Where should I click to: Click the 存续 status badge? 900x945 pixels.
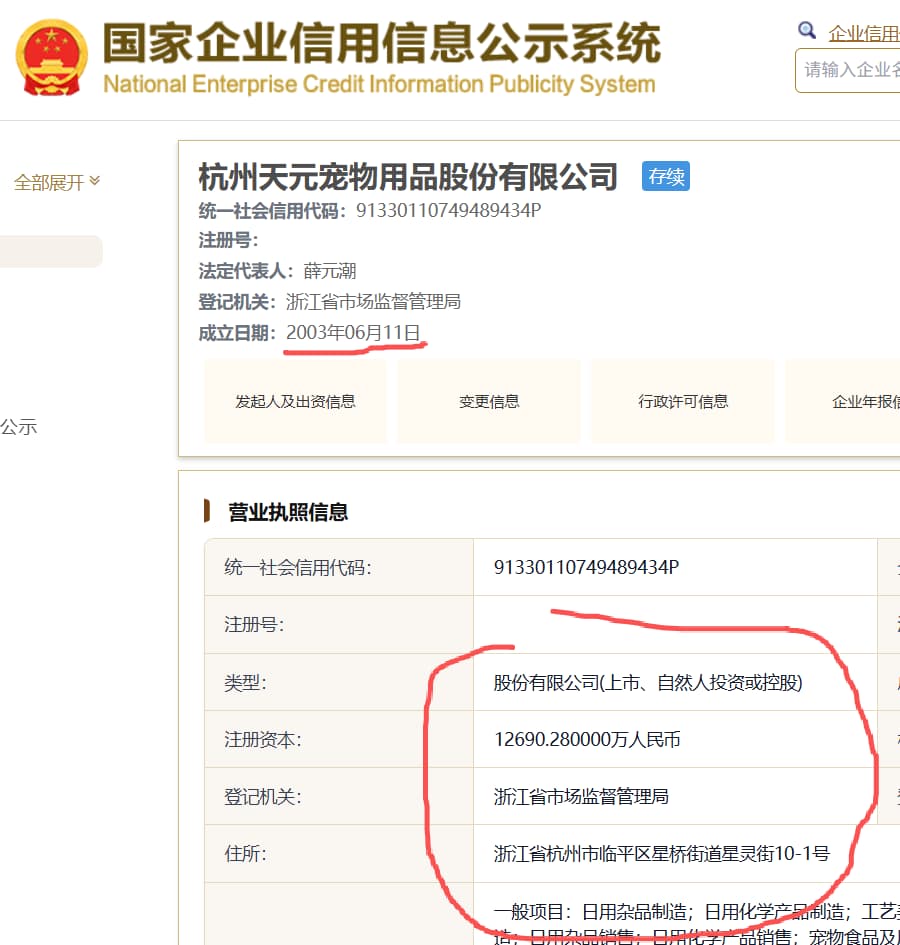[x=666, y=177]
